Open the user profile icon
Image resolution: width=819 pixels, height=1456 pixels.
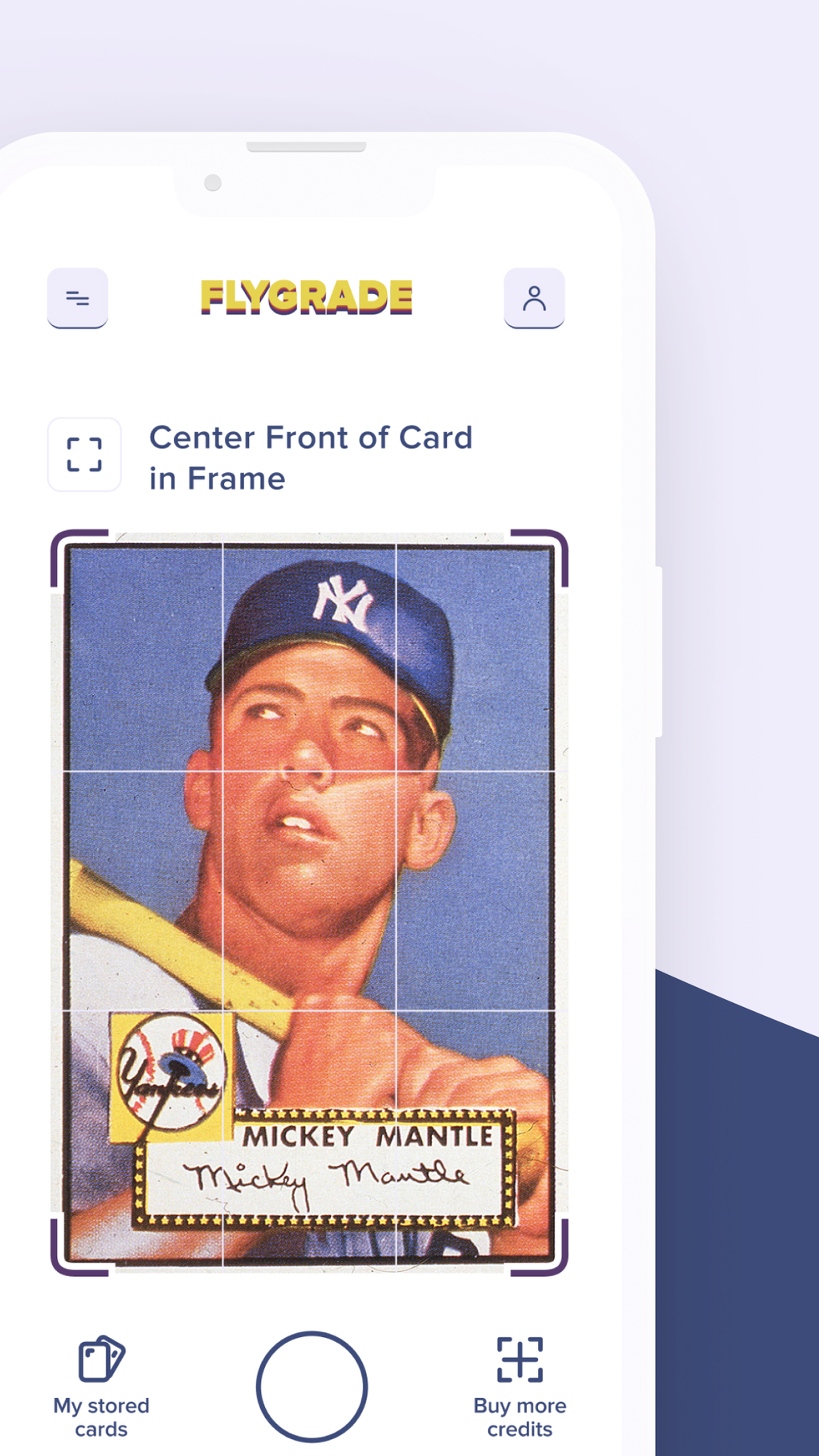(534, 298)
